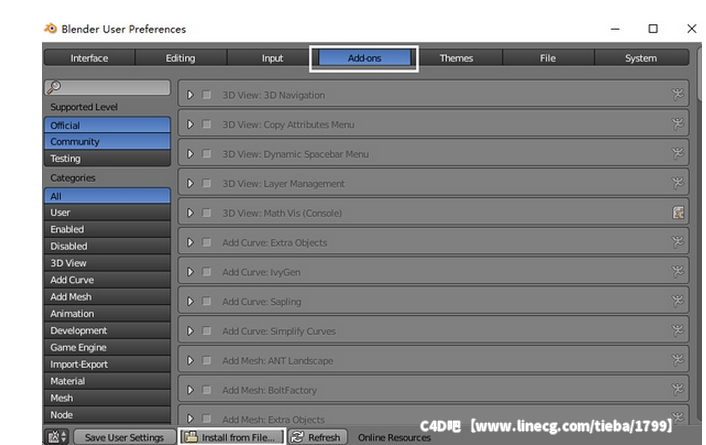Open the Online Resources link
This screenshot has height=445, width=706.
coord(394,437)
